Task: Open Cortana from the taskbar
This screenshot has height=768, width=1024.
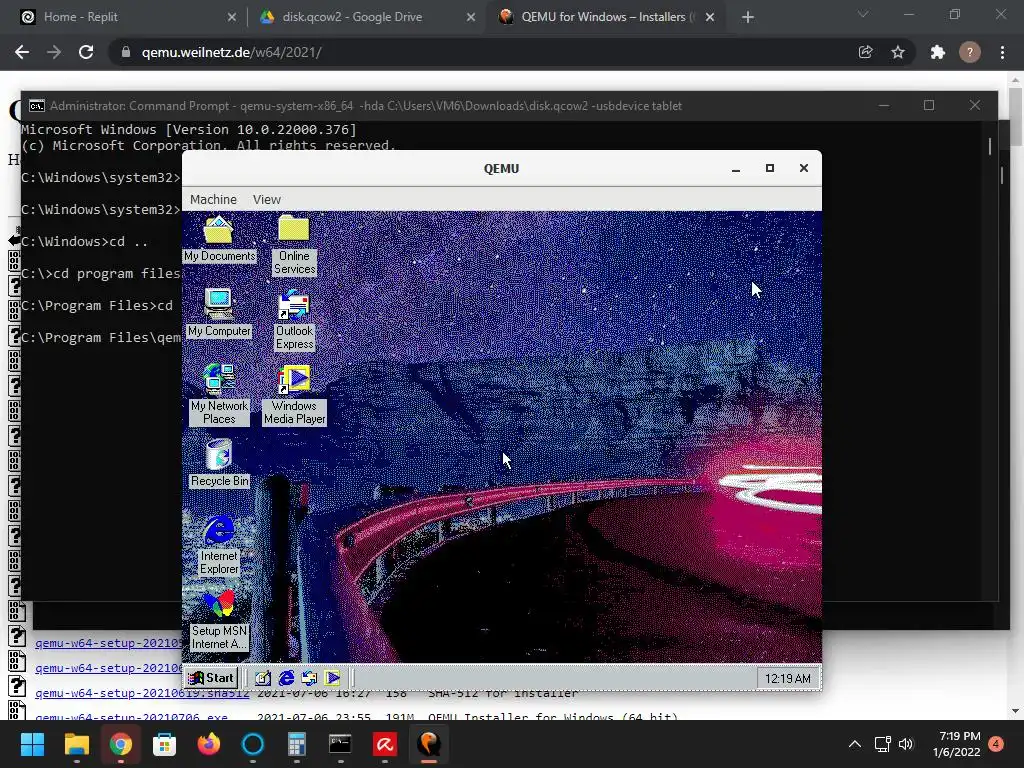Action: [x=253, y=744]
